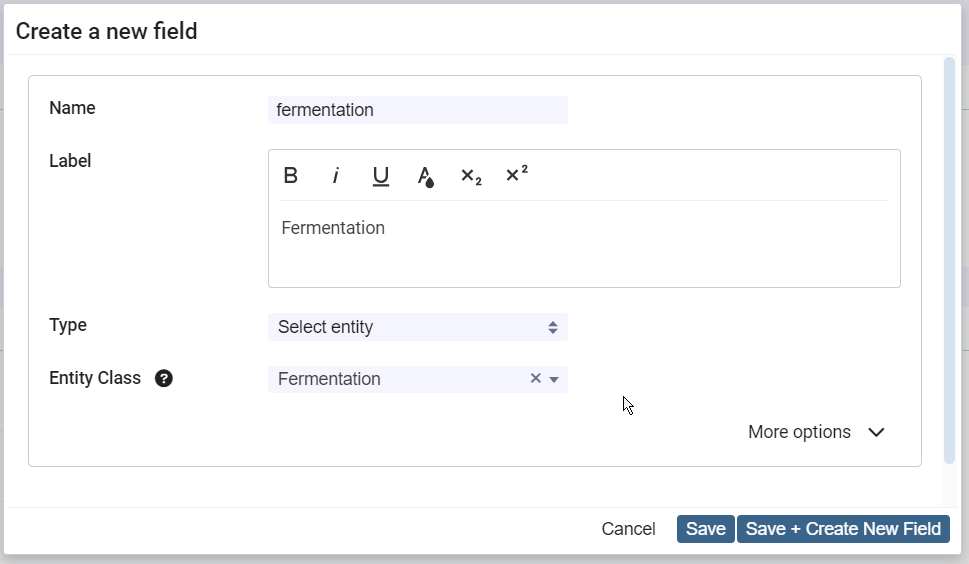Screen dimensions: 969x564
Task: Expand the More options section
Action: pos(817,432)
